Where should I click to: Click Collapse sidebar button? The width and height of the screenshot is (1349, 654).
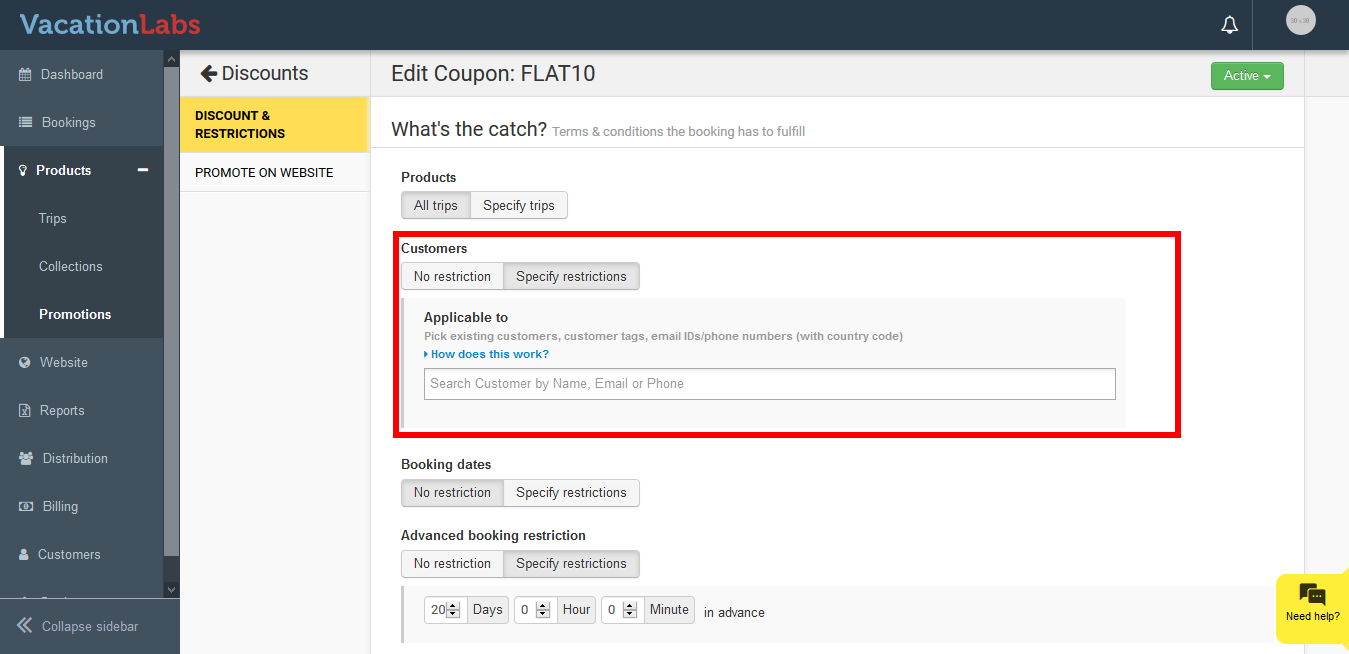78,627
